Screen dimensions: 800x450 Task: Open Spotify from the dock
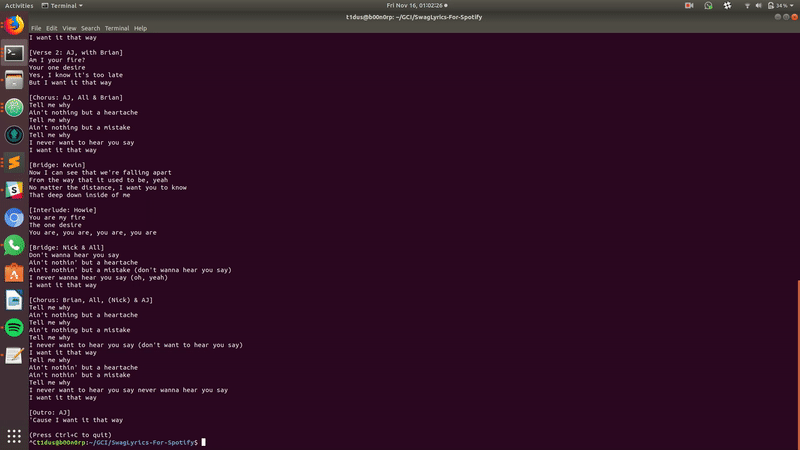click(x=14, y=328)
